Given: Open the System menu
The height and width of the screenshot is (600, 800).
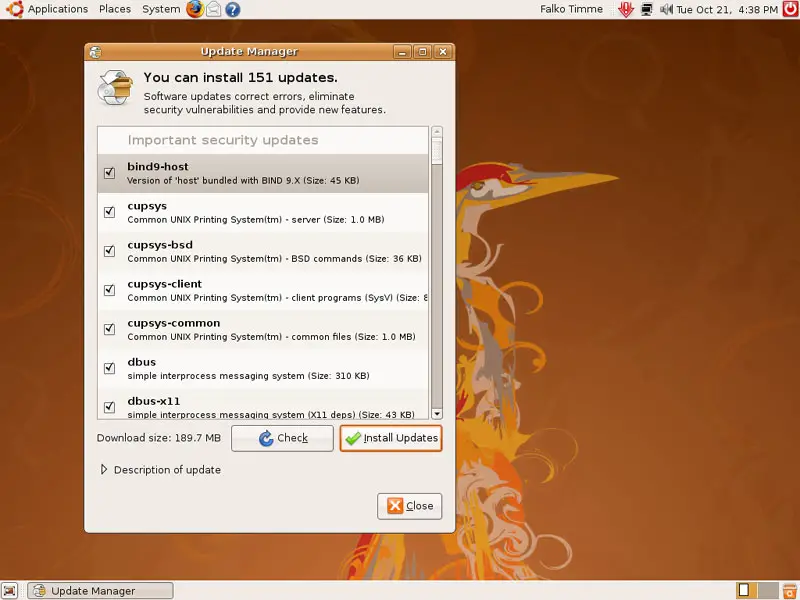Looking at the screenshot, I should (x=161, y=9).
